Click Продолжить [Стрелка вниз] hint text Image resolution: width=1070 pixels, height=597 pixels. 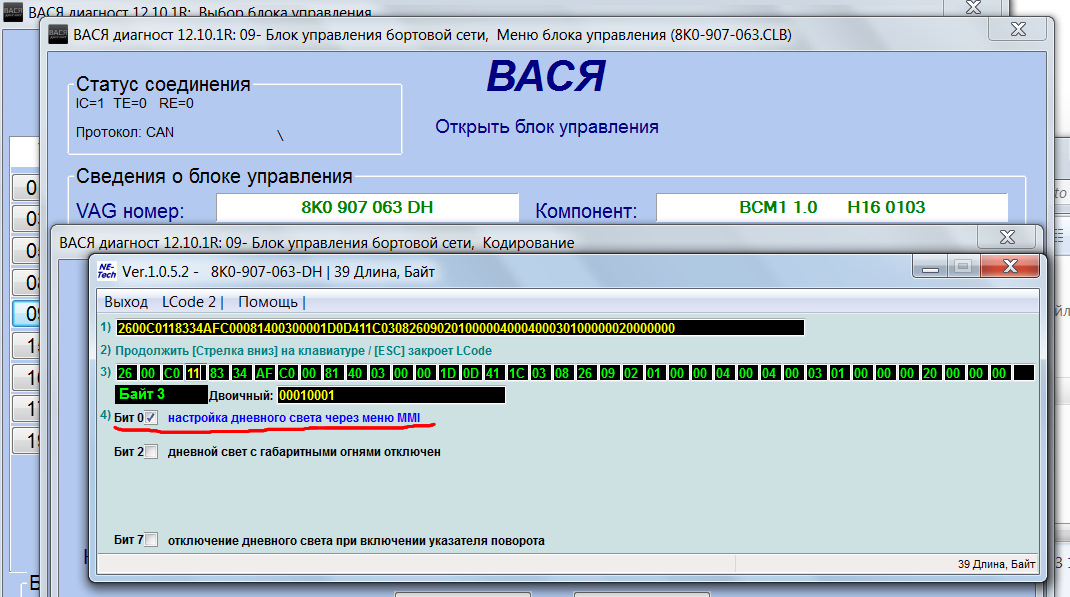click(304, 351)
